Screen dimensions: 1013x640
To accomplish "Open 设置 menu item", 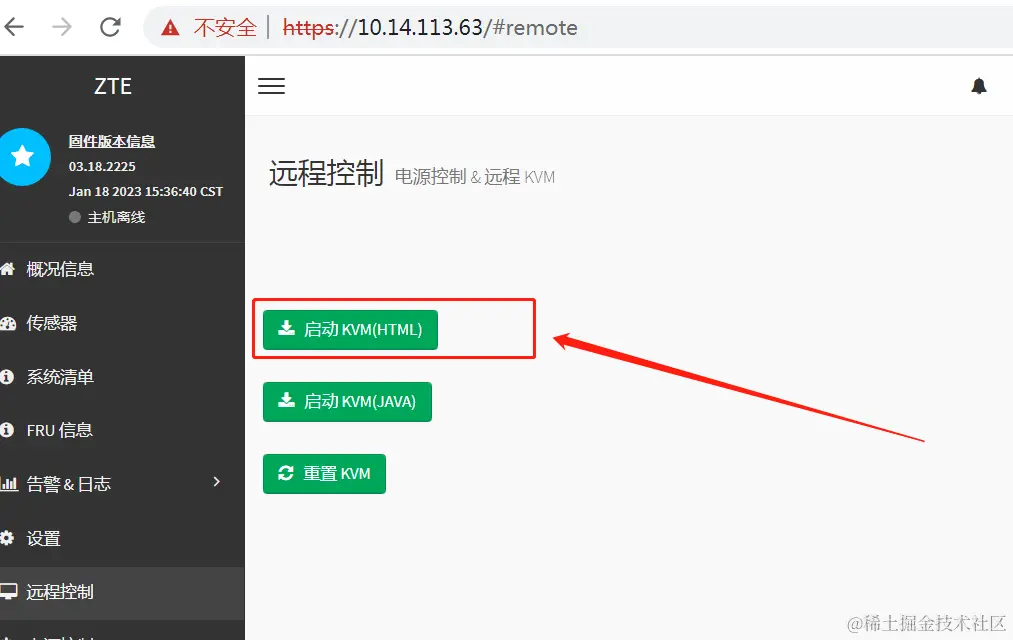I will pyautogui.click(x=122, y=538).
